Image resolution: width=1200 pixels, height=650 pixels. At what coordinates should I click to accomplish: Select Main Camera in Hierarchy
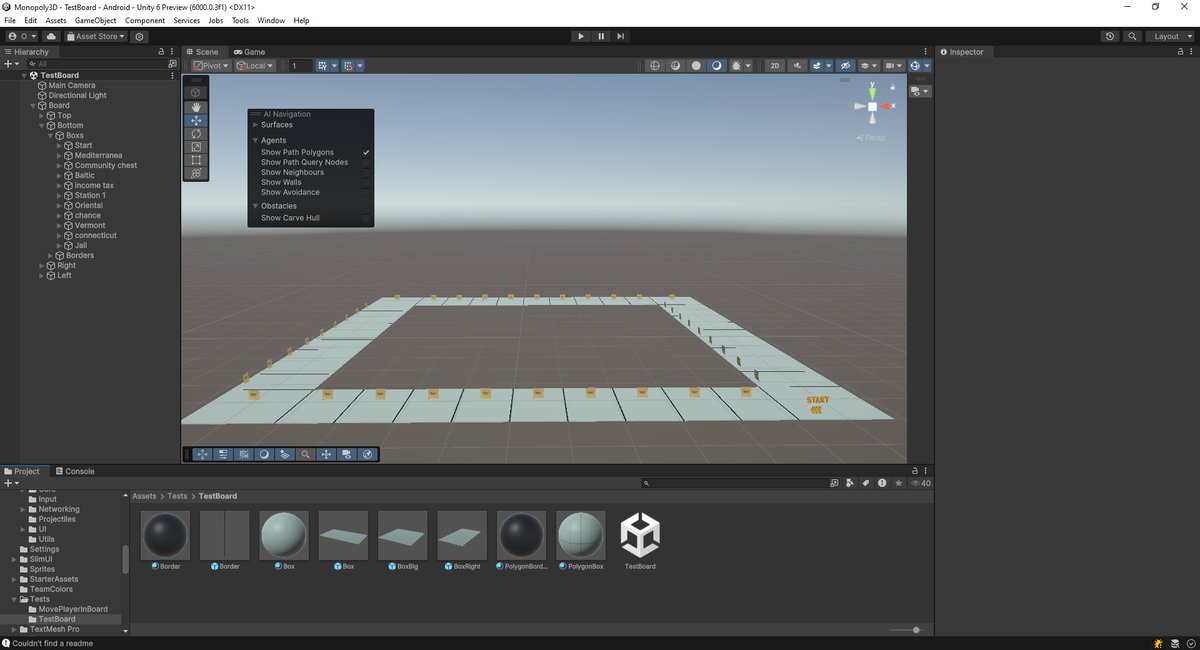tap(72, 85)
